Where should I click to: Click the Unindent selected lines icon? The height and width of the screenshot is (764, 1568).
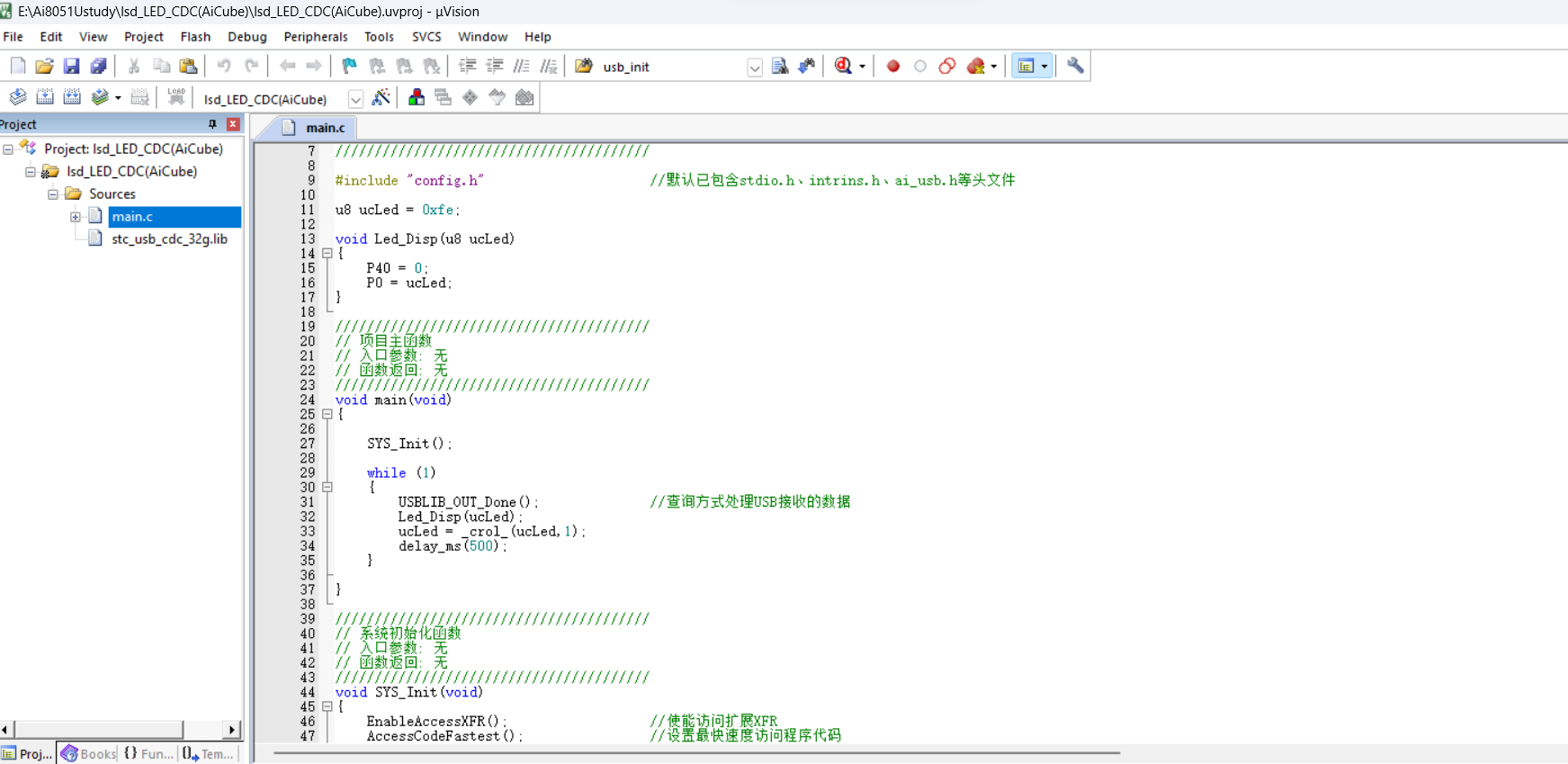tap(495, 66)
